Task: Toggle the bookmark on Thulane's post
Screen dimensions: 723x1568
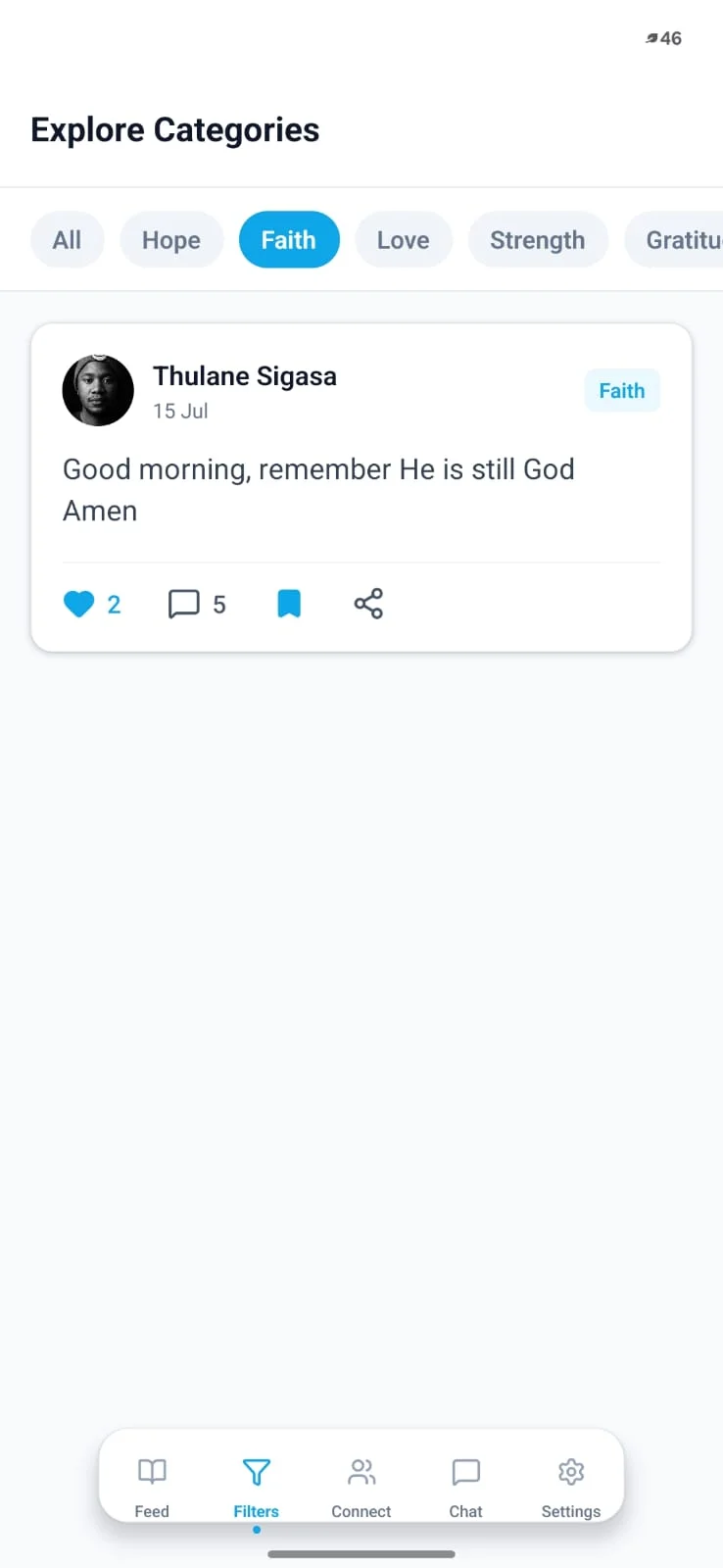Action: pos(289,604)
